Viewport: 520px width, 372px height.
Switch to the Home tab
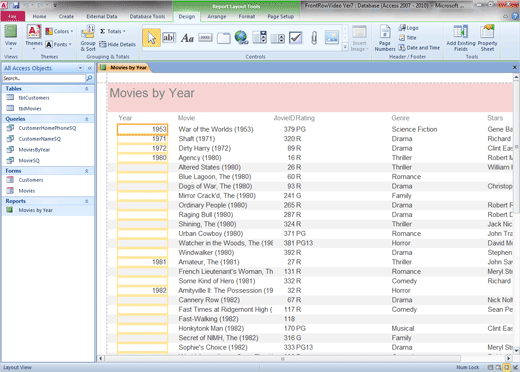39,16
